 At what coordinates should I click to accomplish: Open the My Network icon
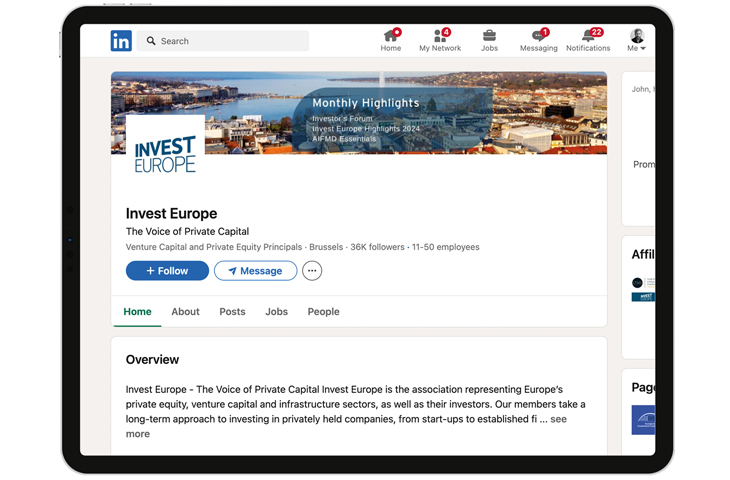(x=440, y=41)
